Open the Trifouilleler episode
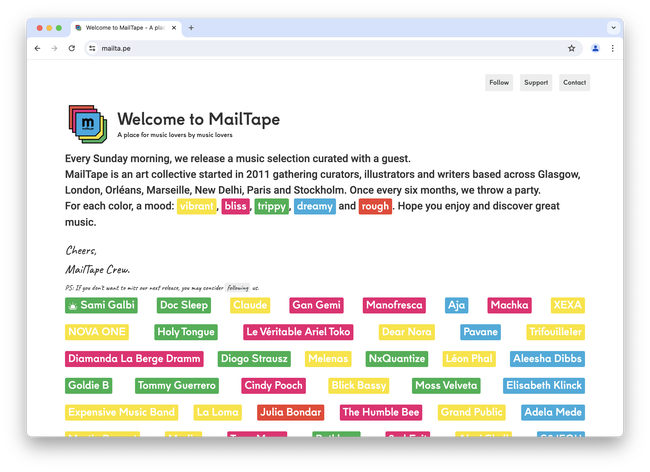The image size is (650, 472). (x=555, y=332)
